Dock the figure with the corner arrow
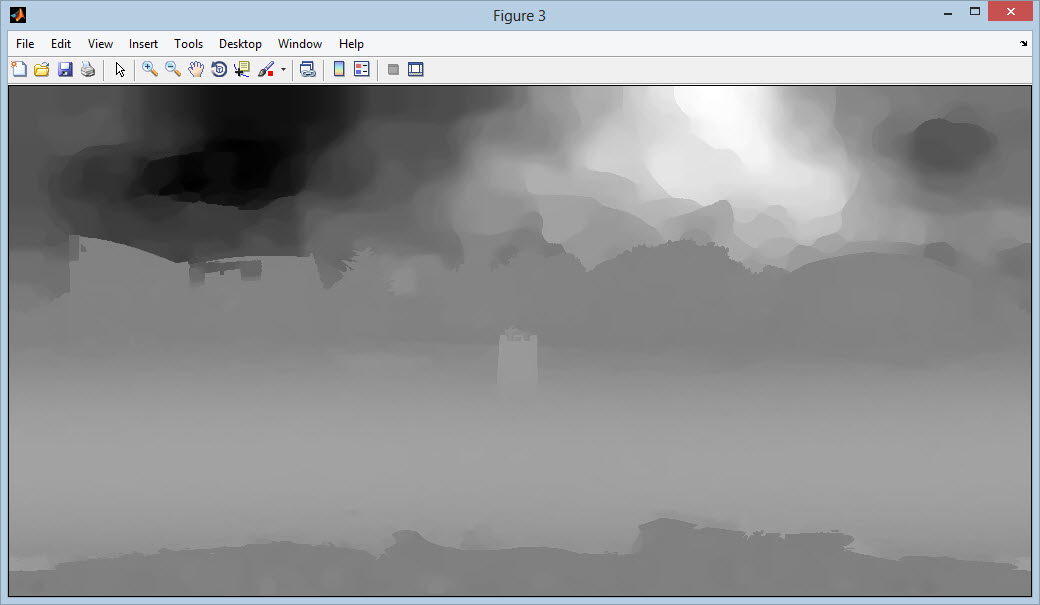The height and width of the screenshot is (605, 1040). coord(1023,44)
